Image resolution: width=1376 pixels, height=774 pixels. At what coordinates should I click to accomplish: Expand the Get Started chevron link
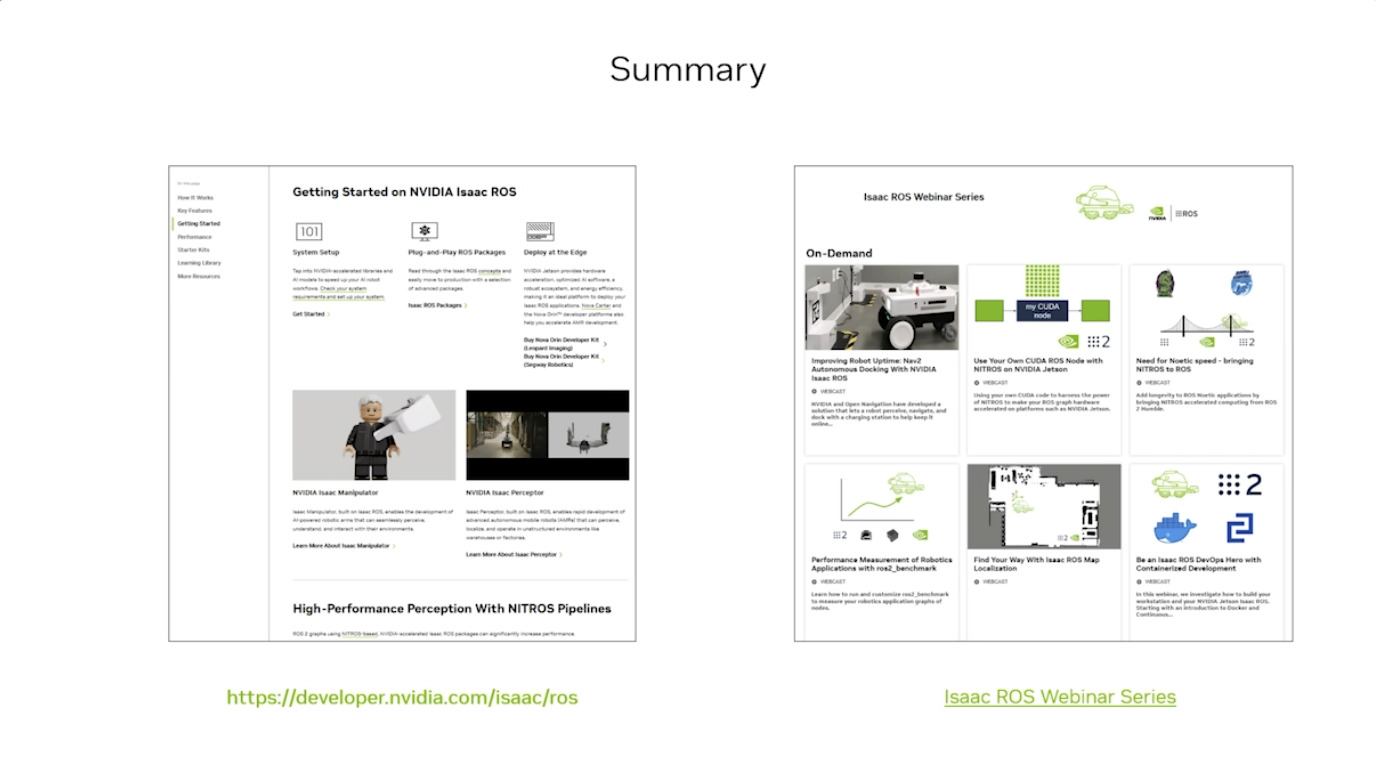[x=311, y=314]
